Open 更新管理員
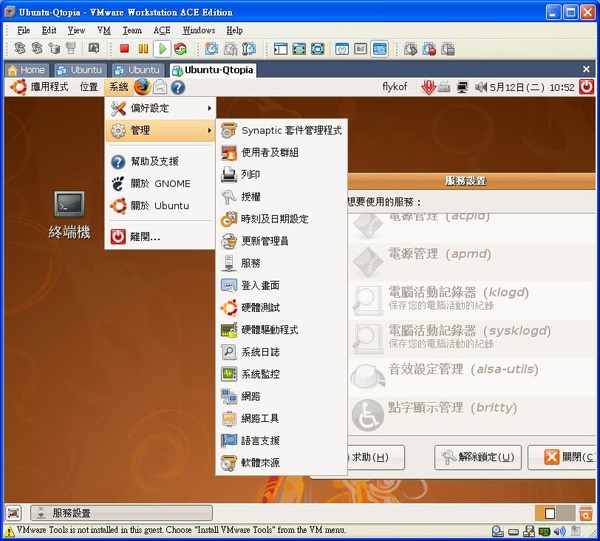This screenshot has height=541, width=600. click(x=282, y=241)
